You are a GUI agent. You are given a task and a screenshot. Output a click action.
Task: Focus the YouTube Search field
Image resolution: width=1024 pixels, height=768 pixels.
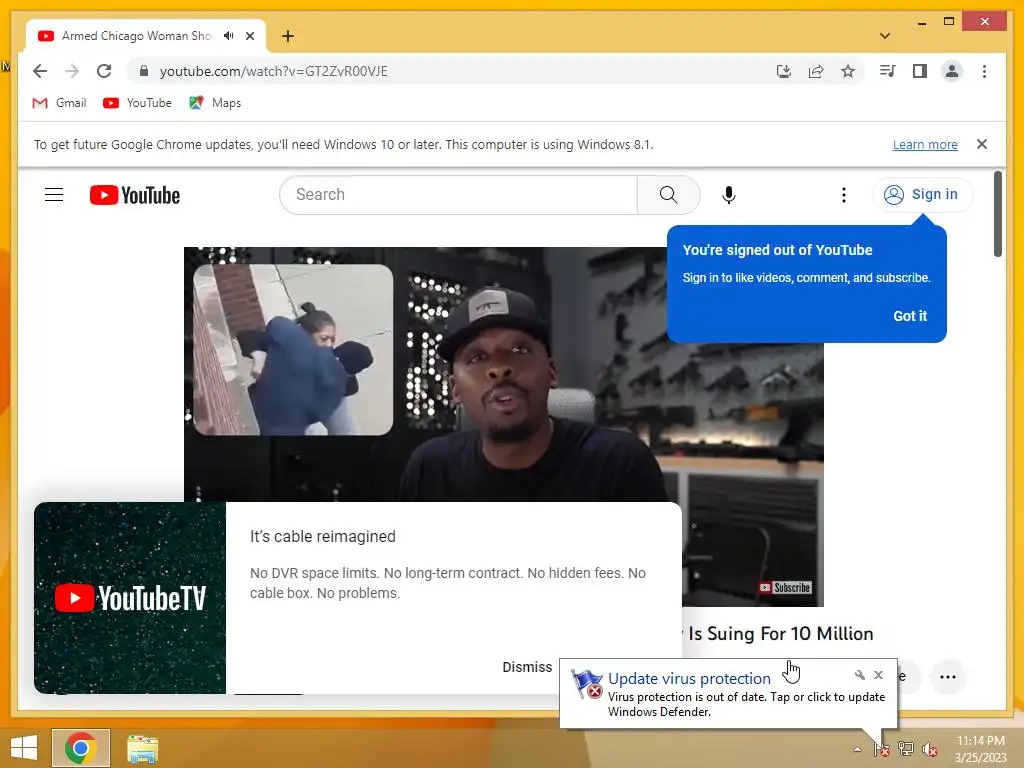[458, 195]
